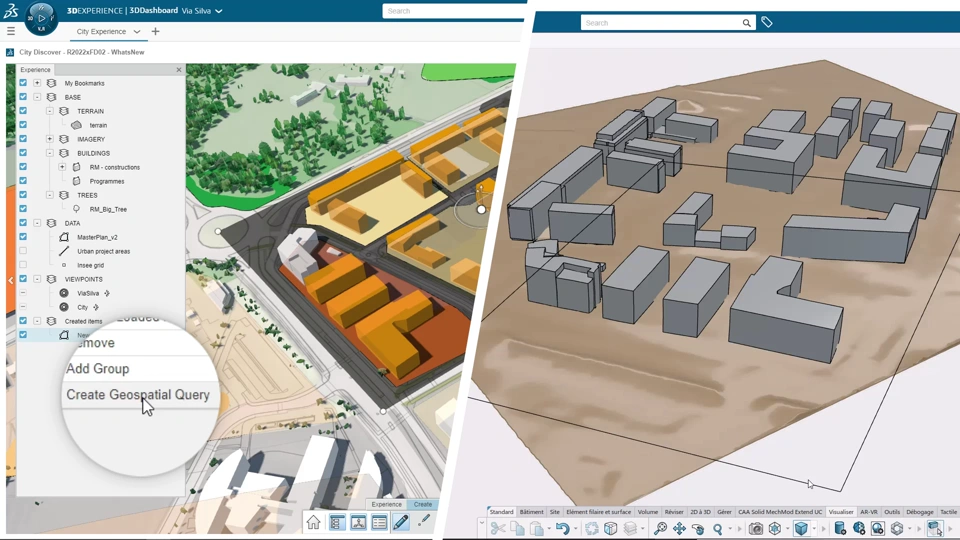Choose Create Geospatial Query menu entry
The width and height of the screenshot is (960, 540).
coord(138,395)
